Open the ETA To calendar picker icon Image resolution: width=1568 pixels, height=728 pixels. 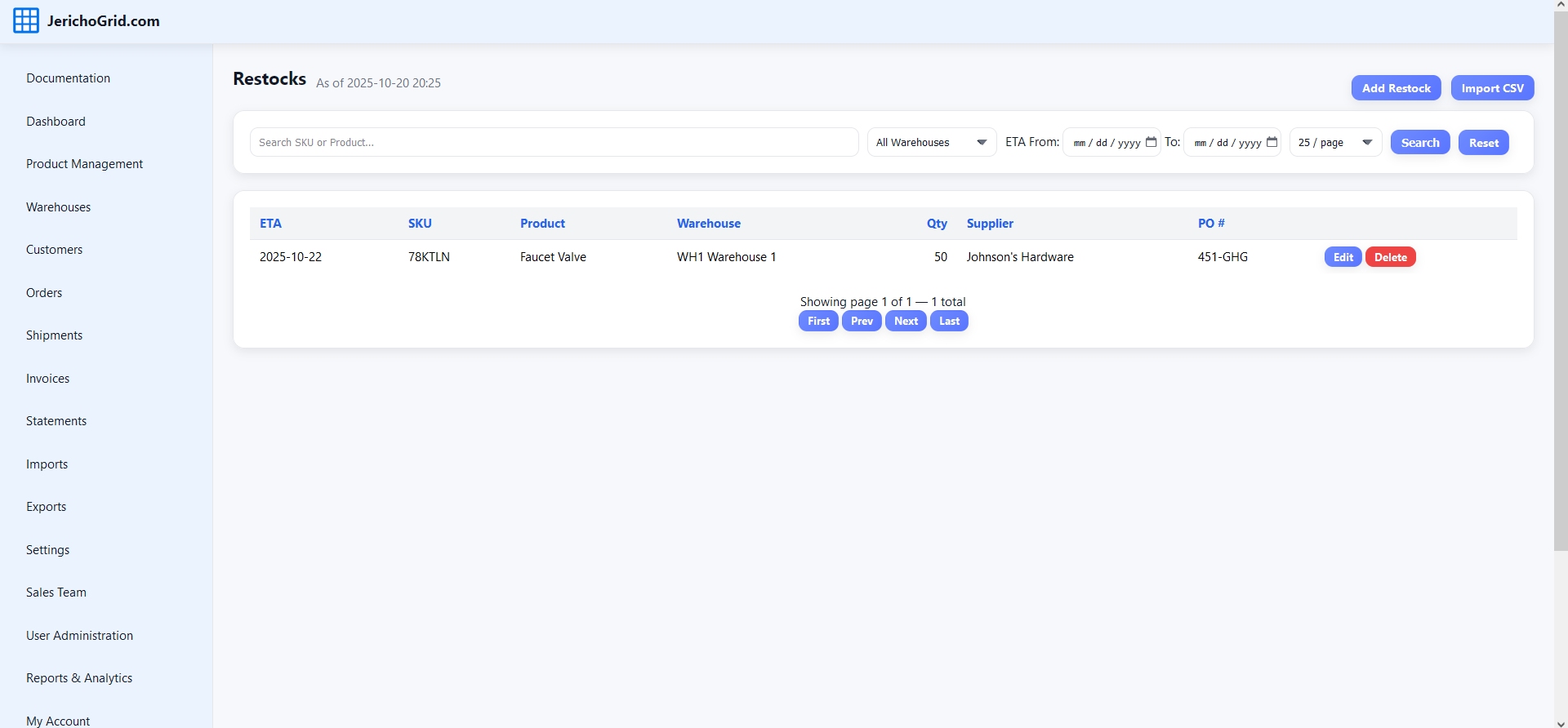pyautogui.click(x=1272, y=142)
